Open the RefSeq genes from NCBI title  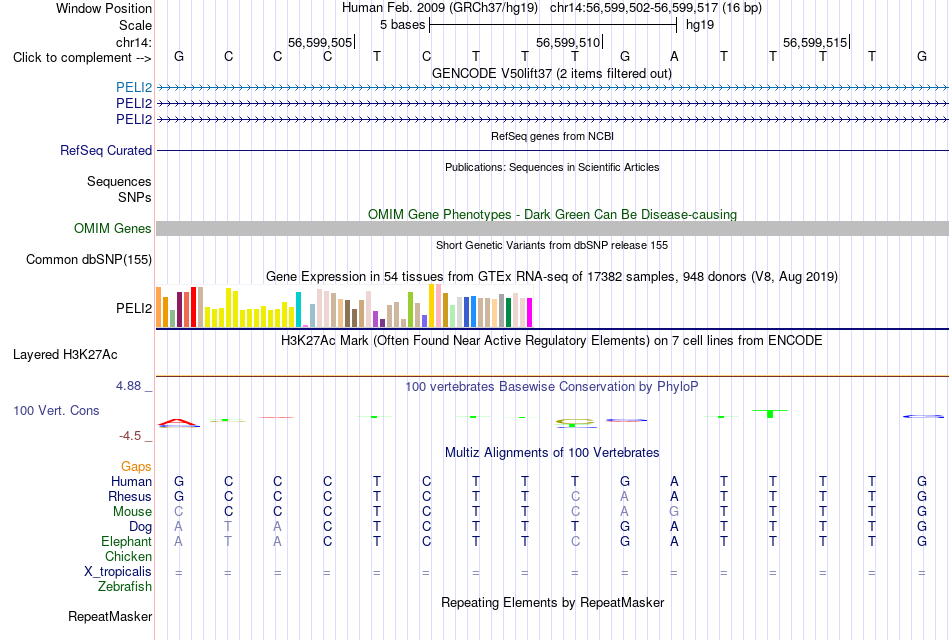pyautogui.click(x=552, y=136)
